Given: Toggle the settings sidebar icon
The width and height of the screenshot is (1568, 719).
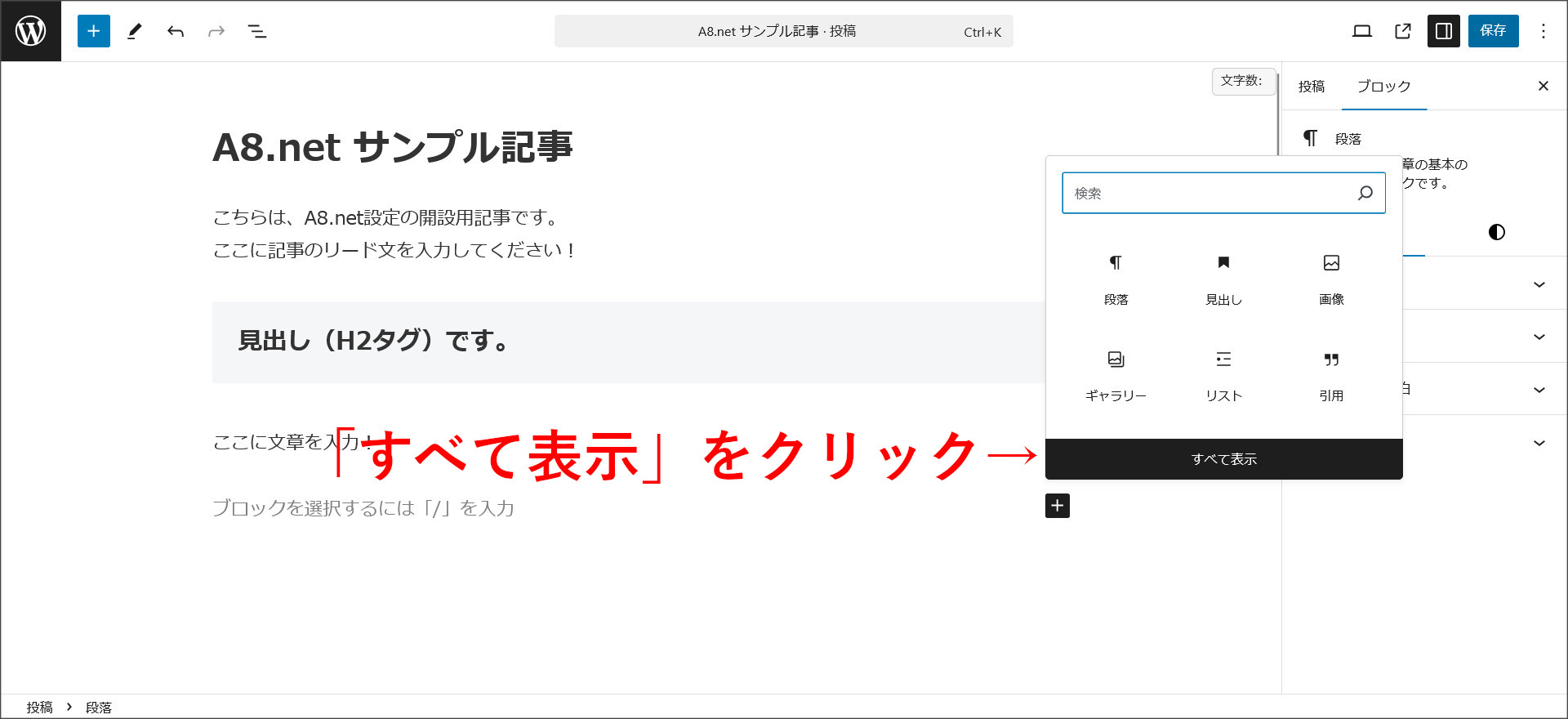Looking at the screenshot, I should click(1444, 31).
